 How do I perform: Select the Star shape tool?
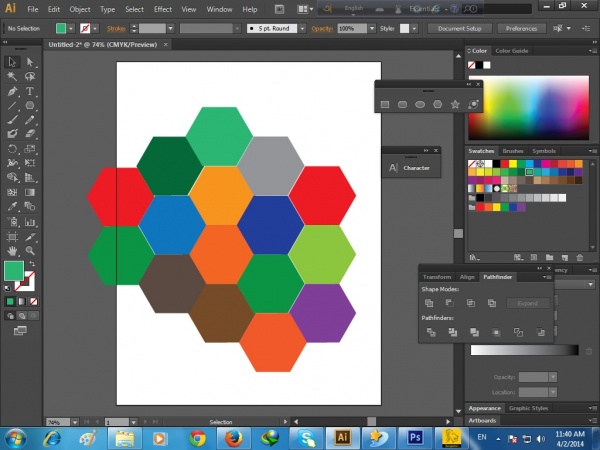click(x=455, y=104)
